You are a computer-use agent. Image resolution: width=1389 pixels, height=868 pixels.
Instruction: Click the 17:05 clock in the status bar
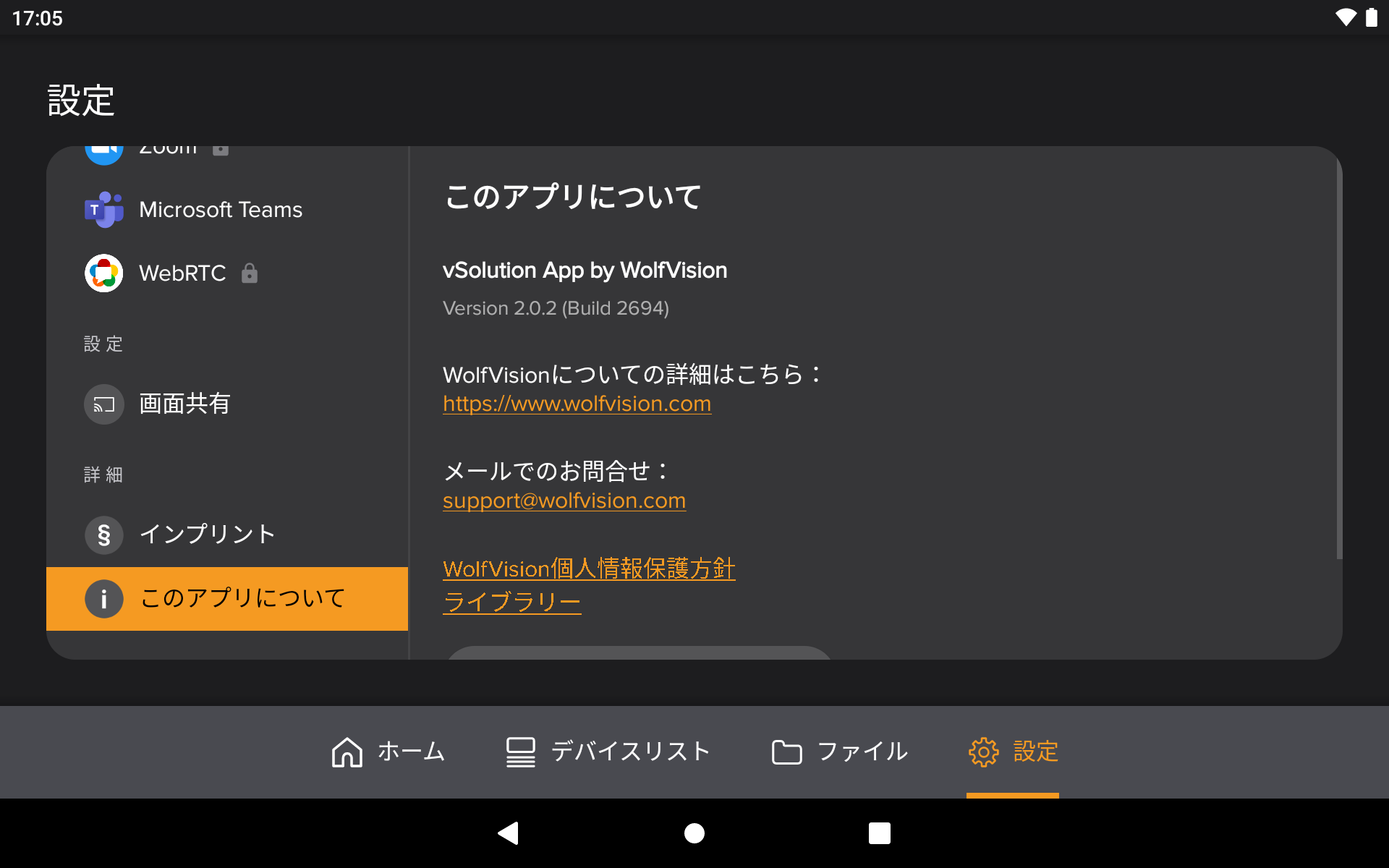pyautogui.click(x=38, y=18)
